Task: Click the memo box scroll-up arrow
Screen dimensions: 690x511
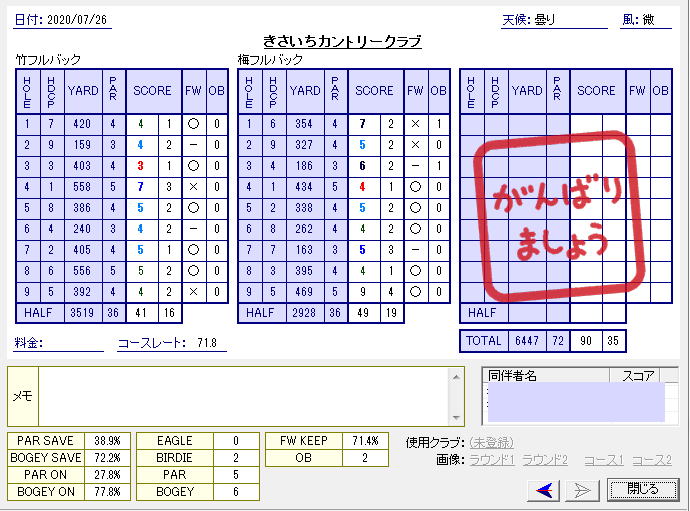Action: coord(456,376)
